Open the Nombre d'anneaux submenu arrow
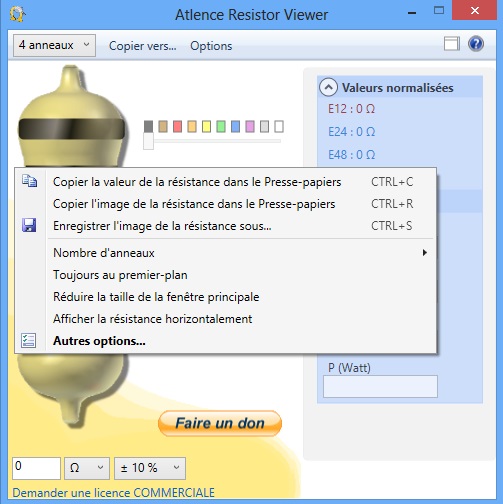 pyautogui.click(x=425, y=253)
